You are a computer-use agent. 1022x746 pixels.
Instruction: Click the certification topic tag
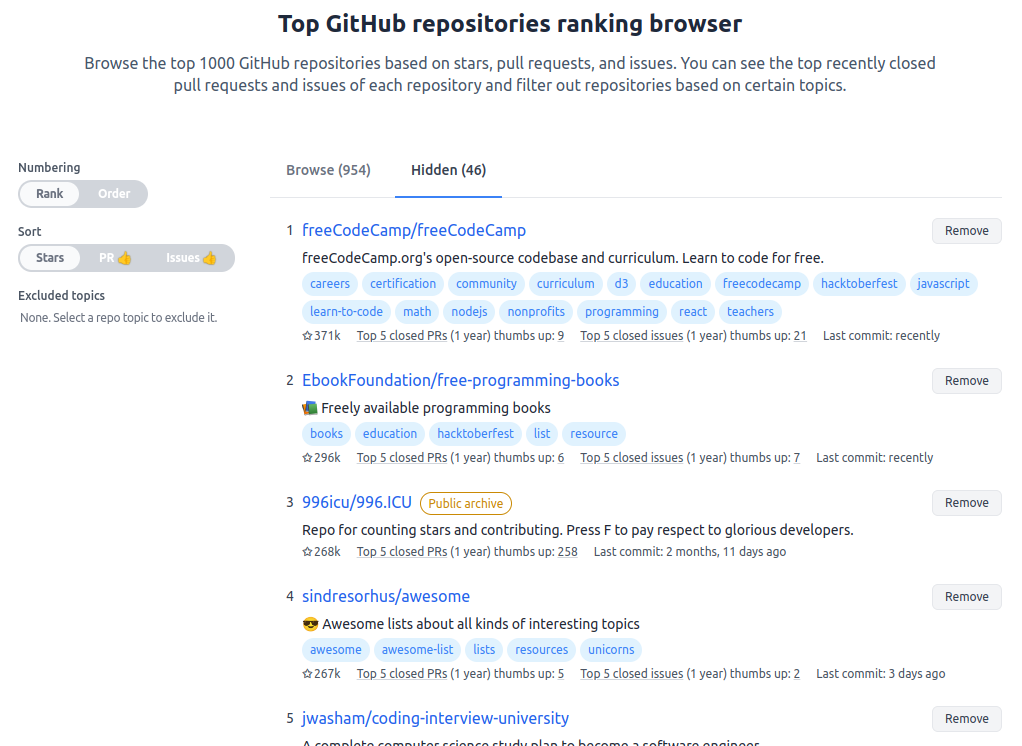click(x=403, y=283)
